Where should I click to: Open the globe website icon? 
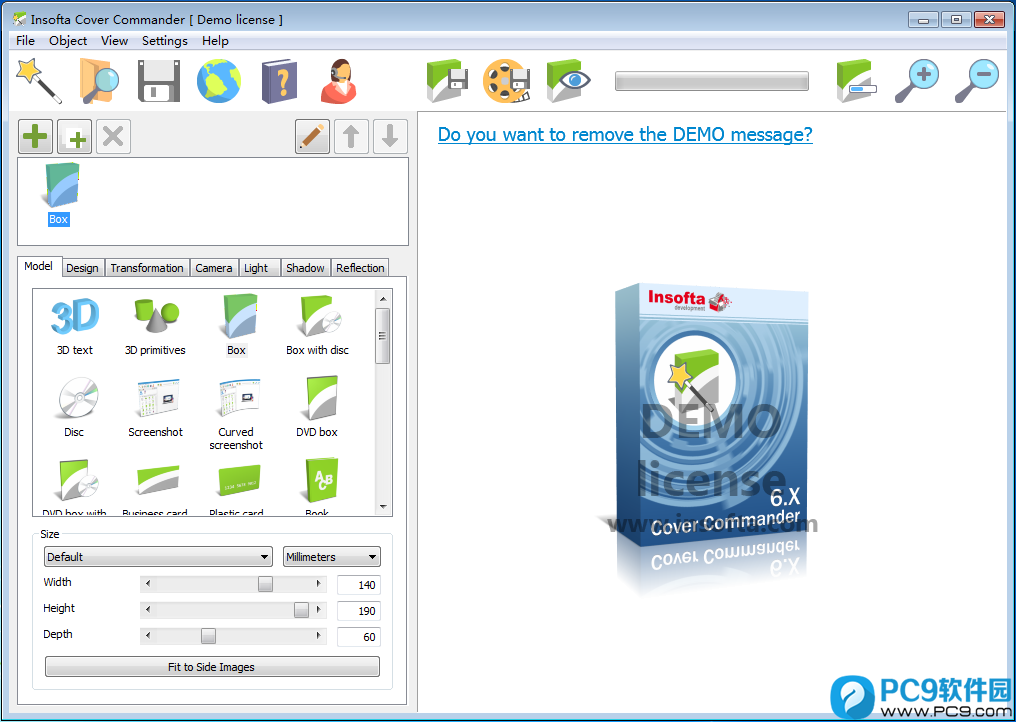[219, 81]
